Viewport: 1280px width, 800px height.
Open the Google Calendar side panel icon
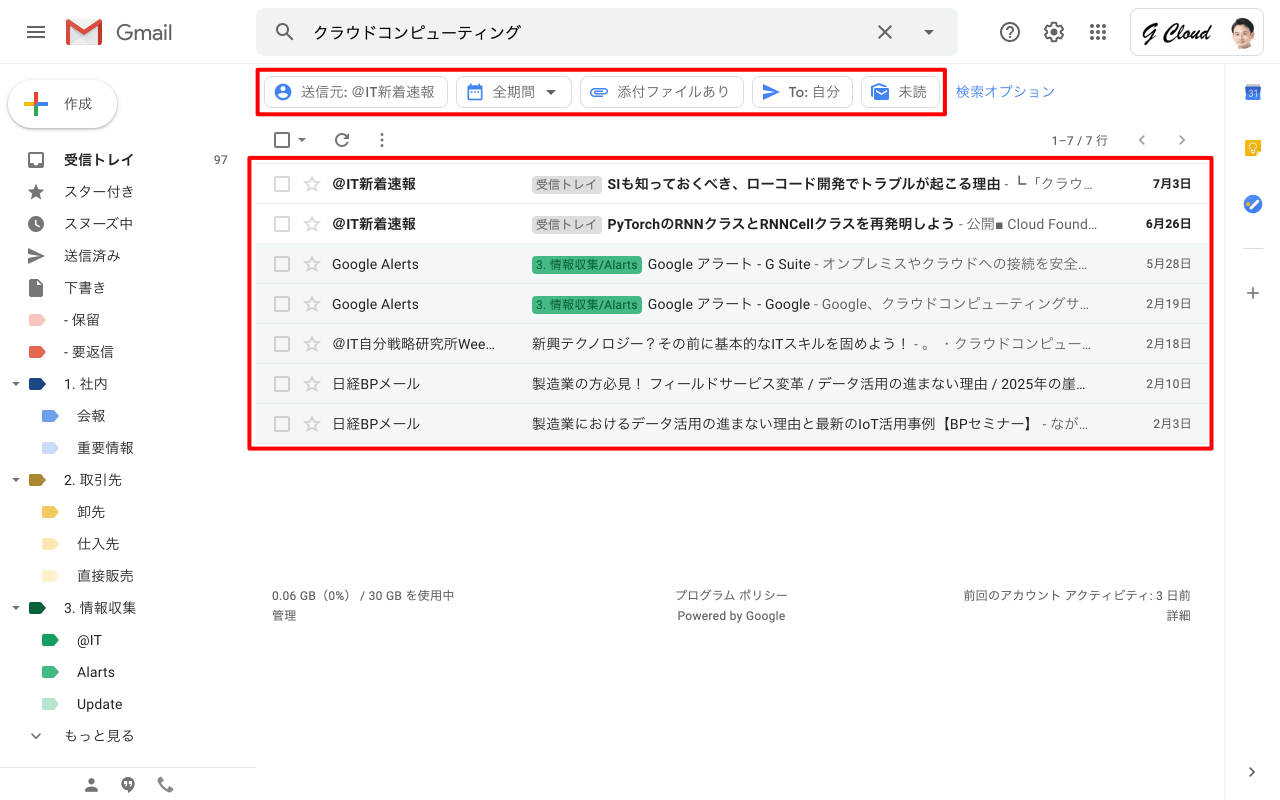1252,92
